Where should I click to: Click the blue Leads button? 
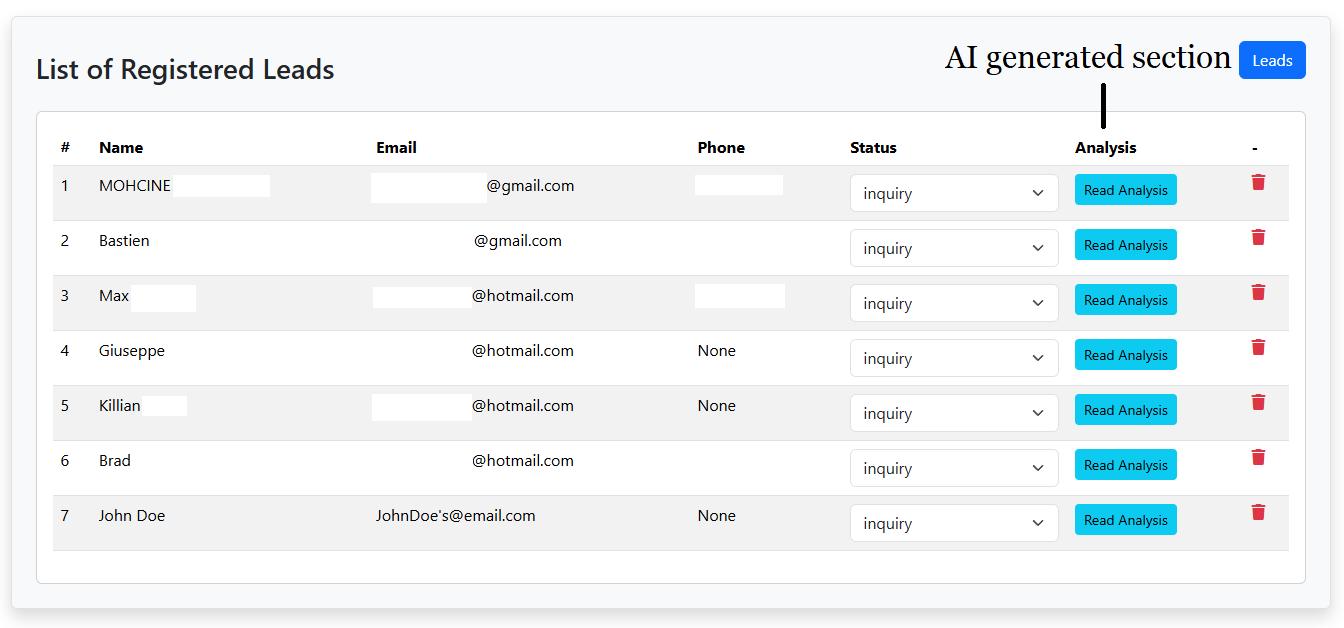[x=1272, y=60]
